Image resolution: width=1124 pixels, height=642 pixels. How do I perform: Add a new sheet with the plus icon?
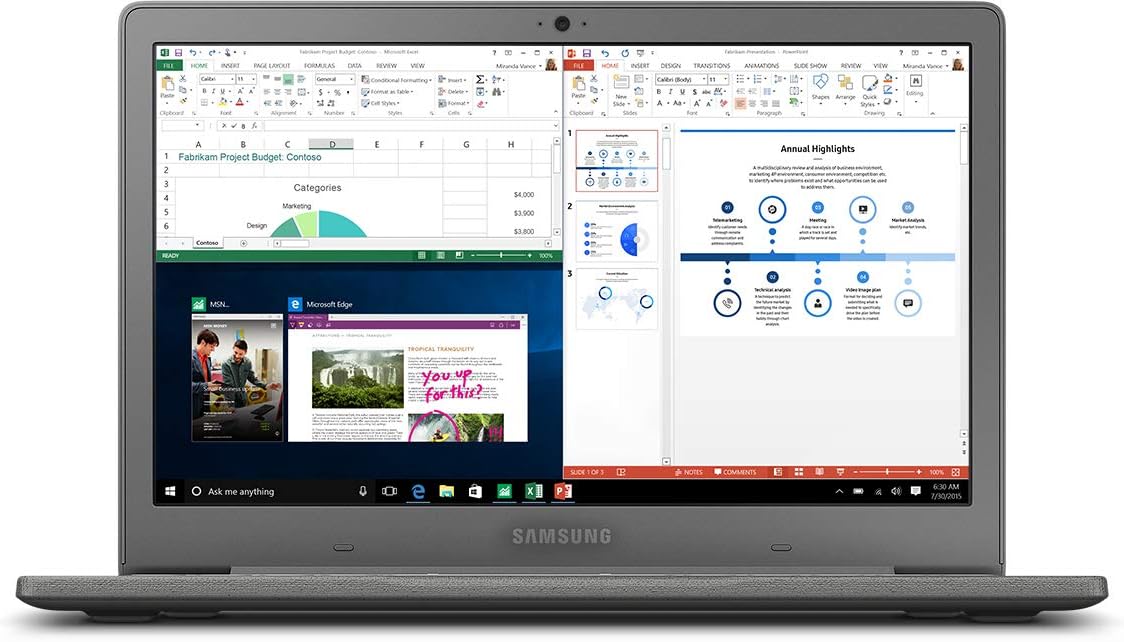point(244,244)
